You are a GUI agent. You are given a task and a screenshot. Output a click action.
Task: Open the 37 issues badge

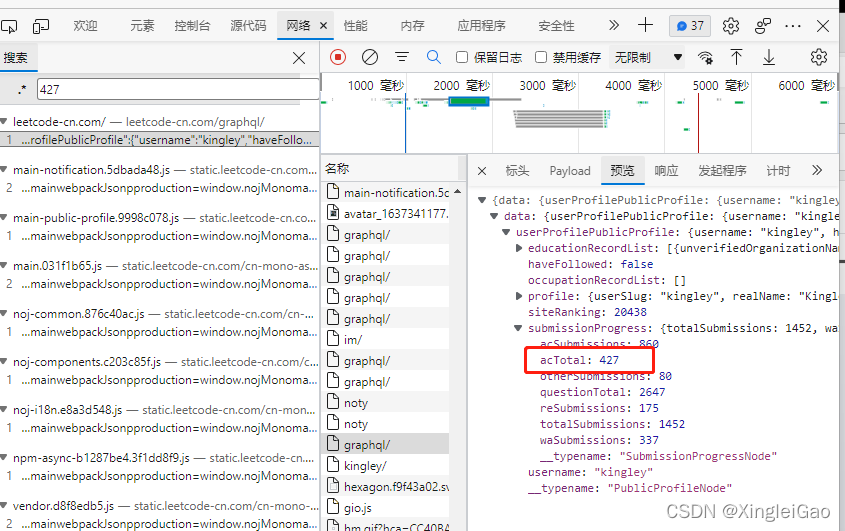[690, 26]
